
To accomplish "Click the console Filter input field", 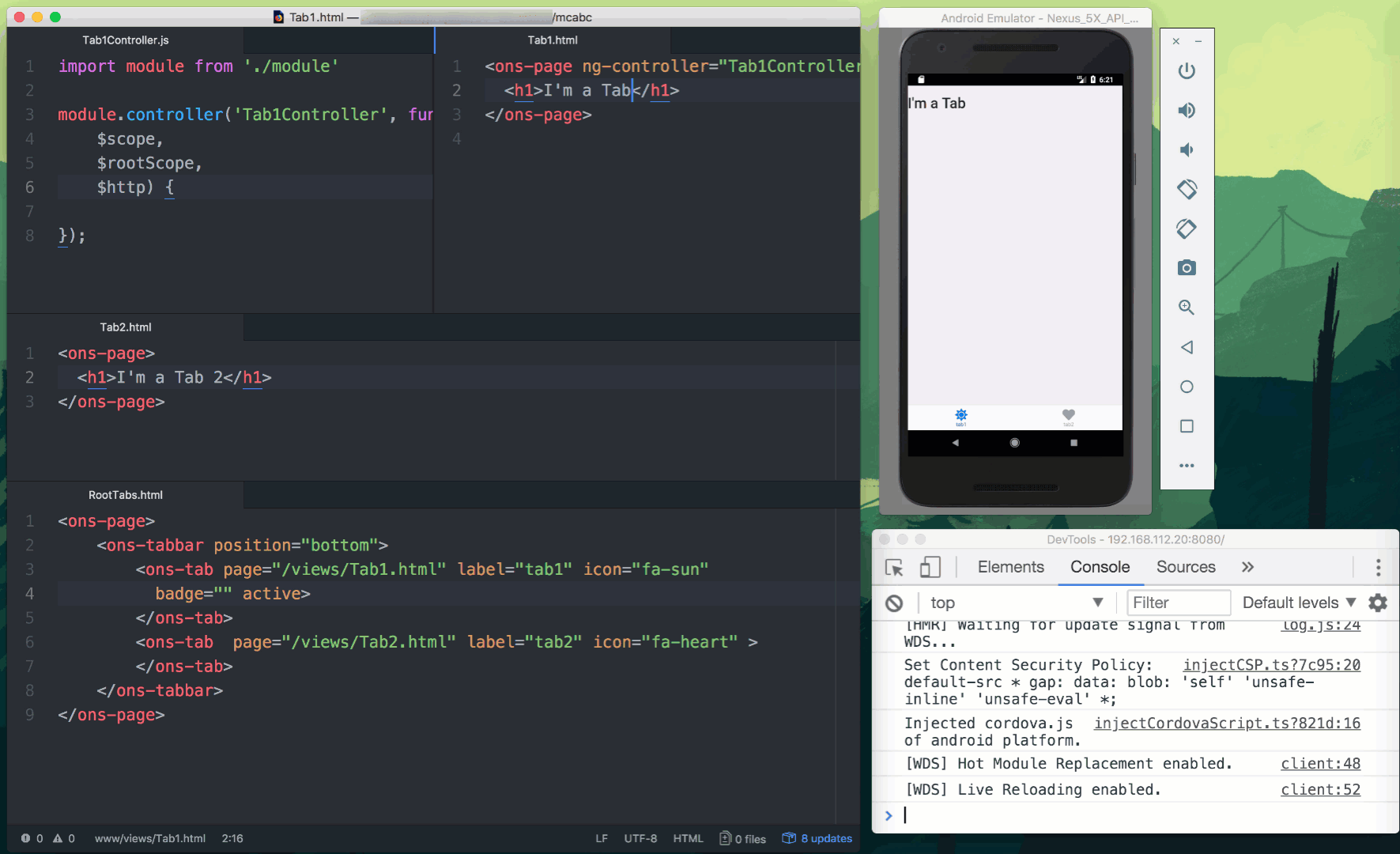I will coord(1178,603).
